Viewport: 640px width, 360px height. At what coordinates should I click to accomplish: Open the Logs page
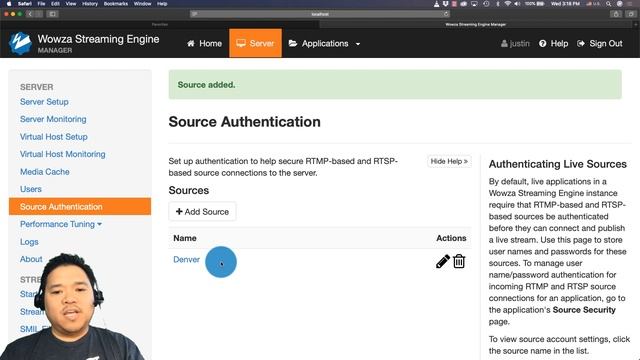pyautogui.click(x=29, y=242)
